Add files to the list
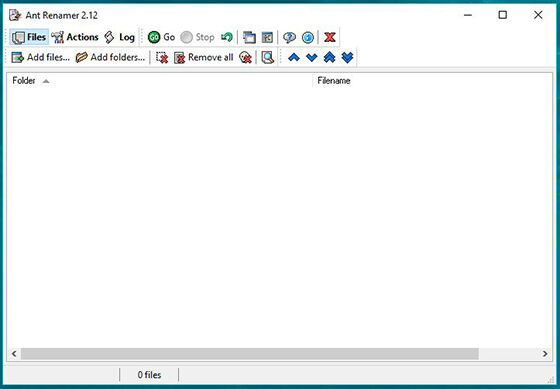Viewport: 560px width, 389px height. [x=40, y=57]
